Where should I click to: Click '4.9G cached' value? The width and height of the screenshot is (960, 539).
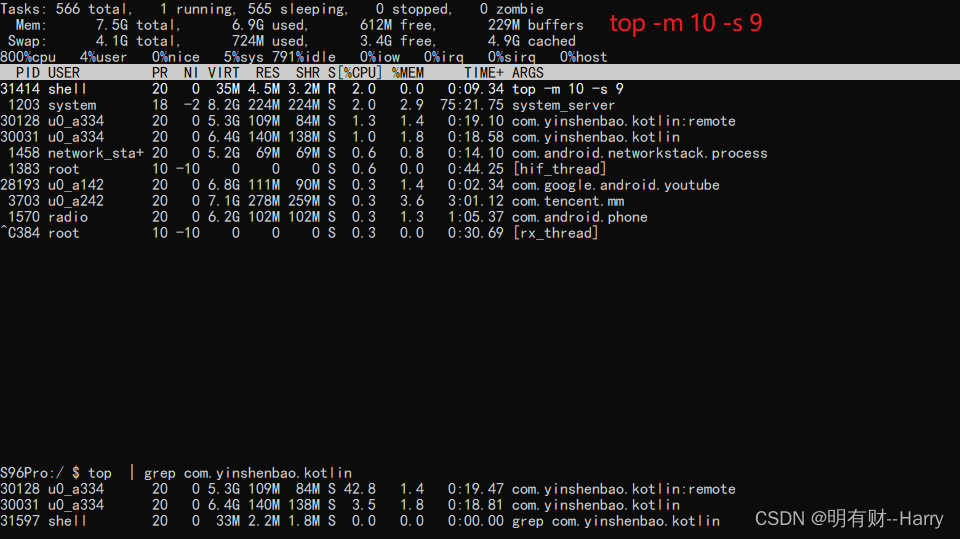tap(531, 41)
